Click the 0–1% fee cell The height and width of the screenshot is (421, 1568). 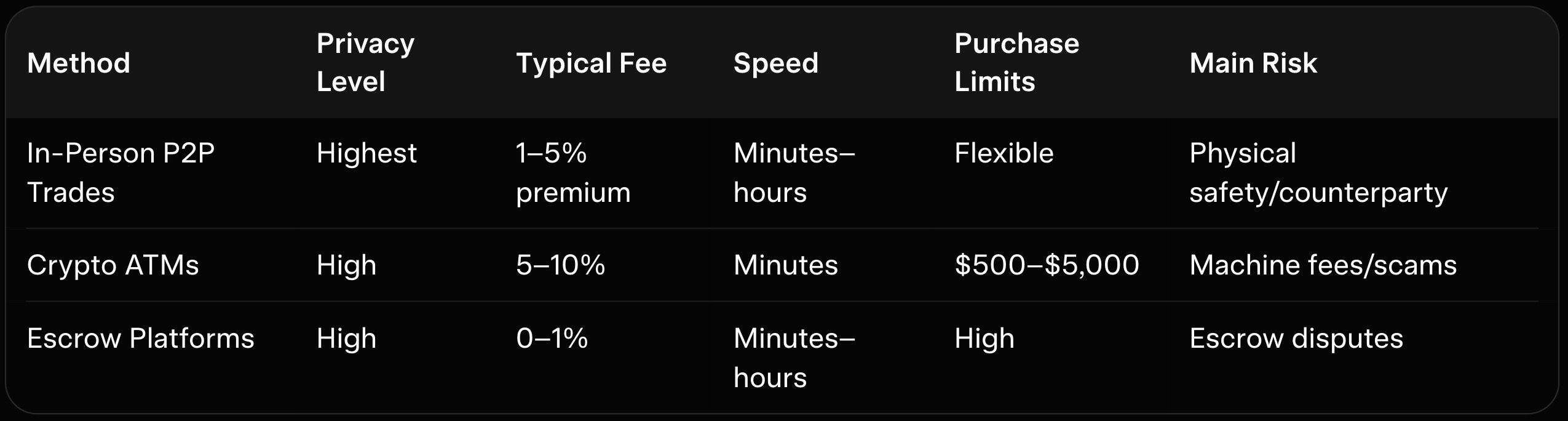[x=552, y=339]
